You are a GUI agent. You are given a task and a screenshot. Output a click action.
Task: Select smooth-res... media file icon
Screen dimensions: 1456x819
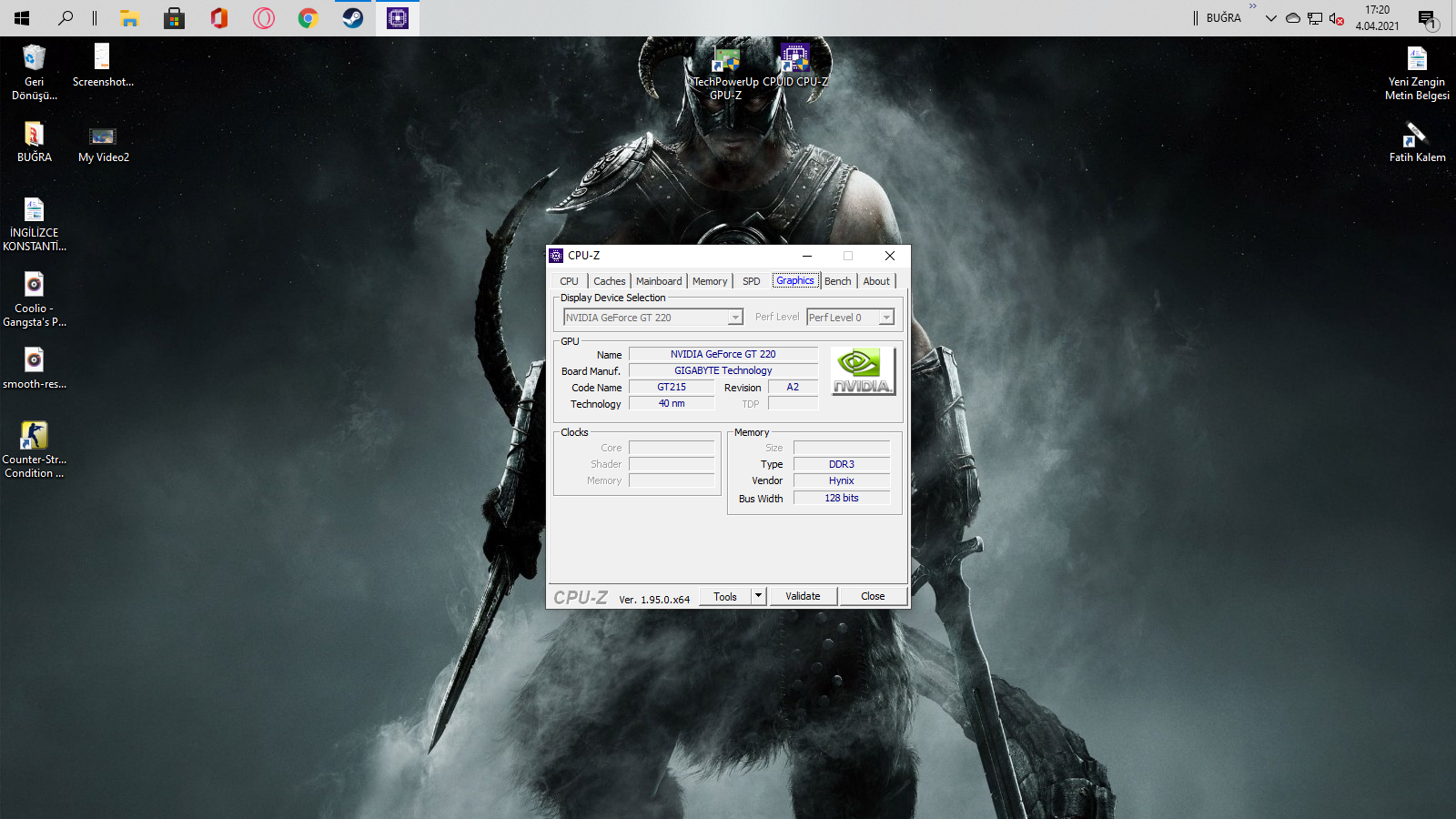(35, 369)
